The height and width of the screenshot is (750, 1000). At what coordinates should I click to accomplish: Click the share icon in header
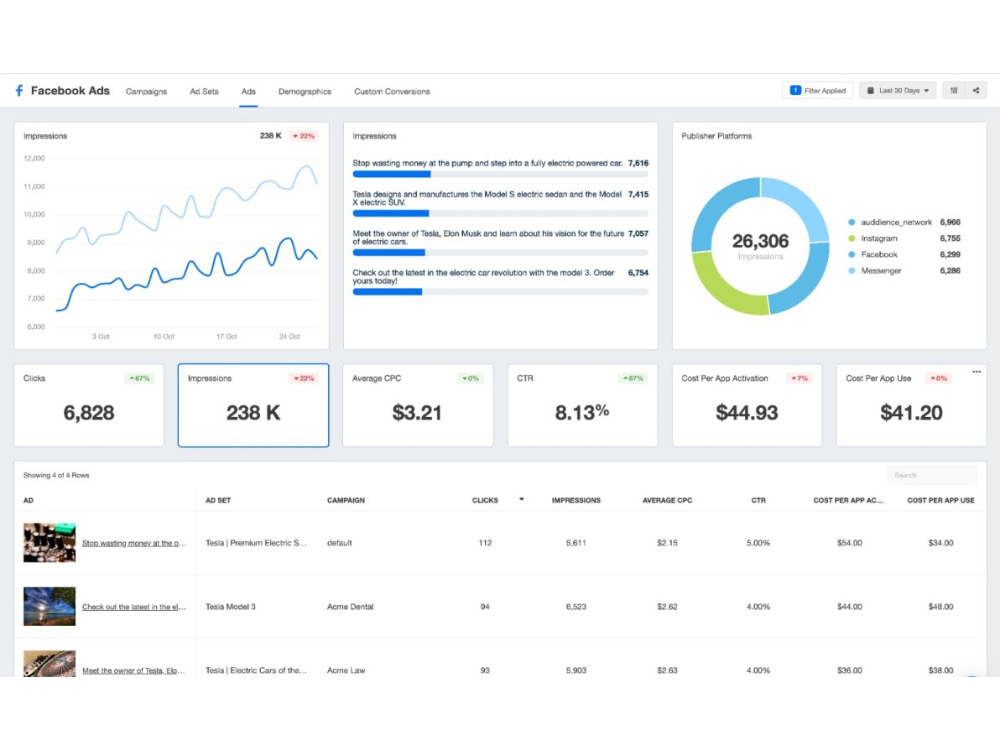point(976,91)
